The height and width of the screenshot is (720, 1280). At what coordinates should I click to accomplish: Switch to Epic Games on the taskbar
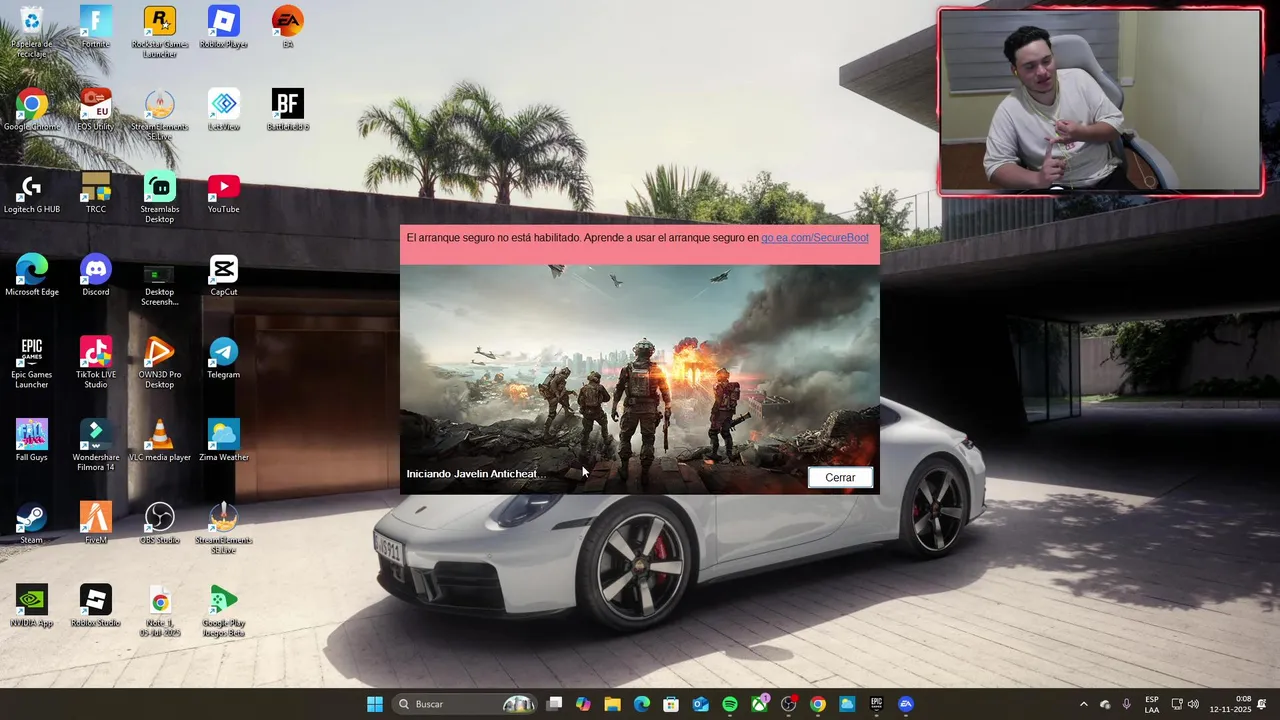(x=876, y=704)
